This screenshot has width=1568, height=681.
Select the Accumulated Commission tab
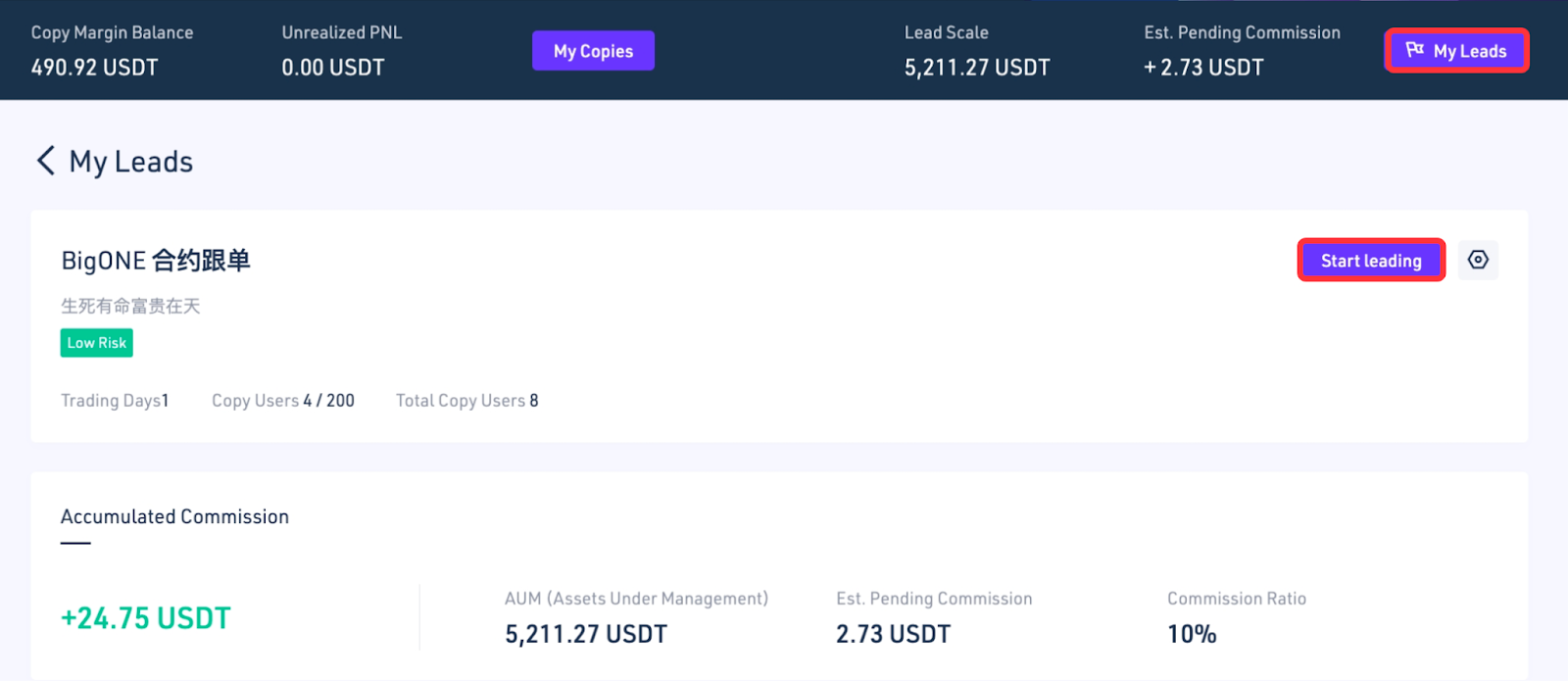(174, 516)
